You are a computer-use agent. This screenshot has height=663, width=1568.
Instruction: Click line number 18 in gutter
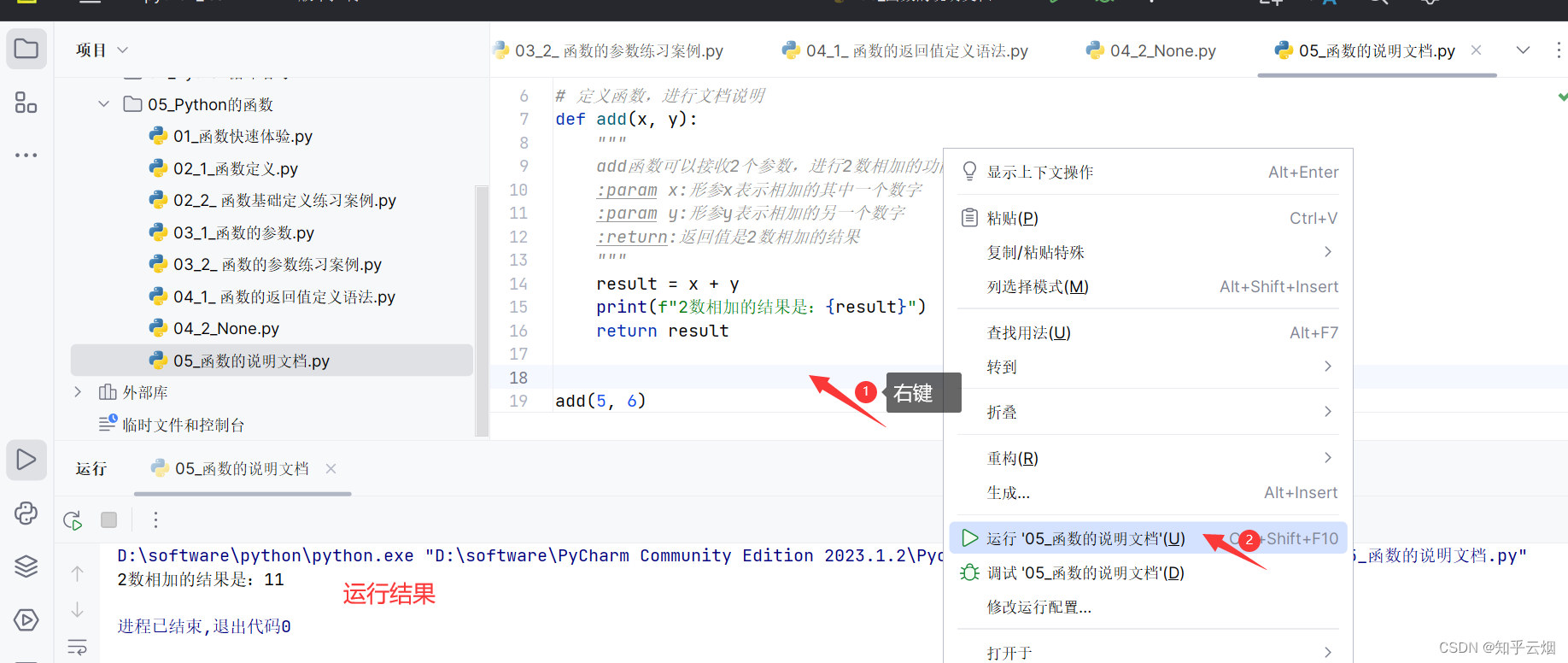coord(518,378)
